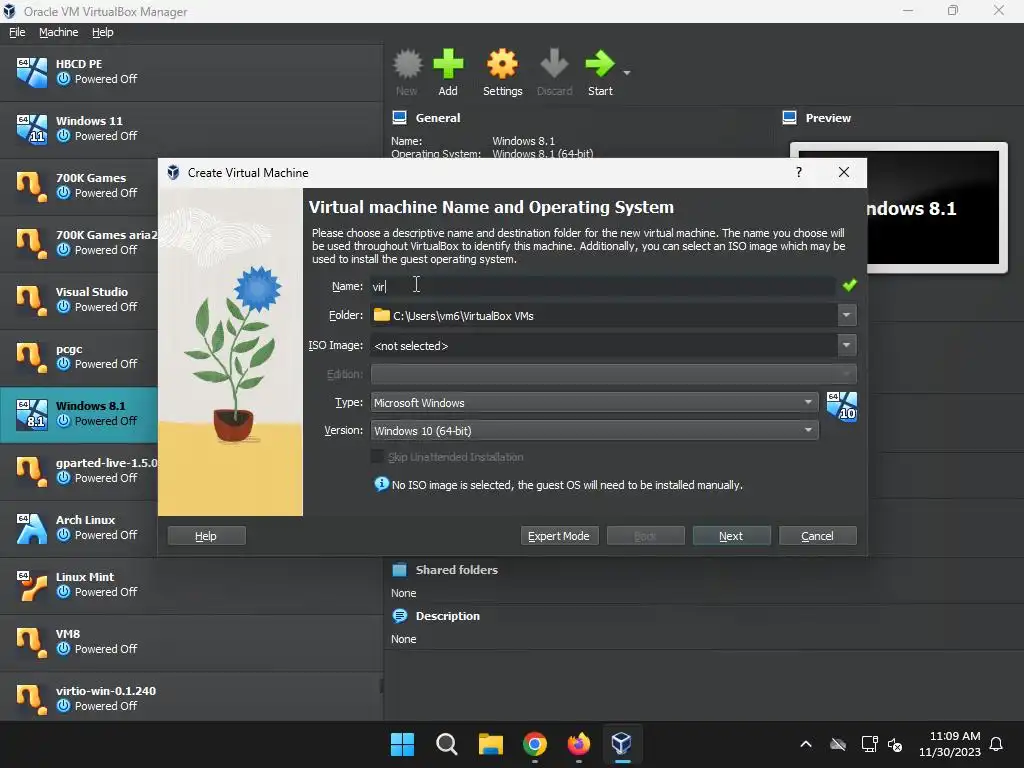The width and height of the screenshot is (1024, 768).
Task: Click the Windows 8.1 machine icon
Action: [x=32, y=414]
